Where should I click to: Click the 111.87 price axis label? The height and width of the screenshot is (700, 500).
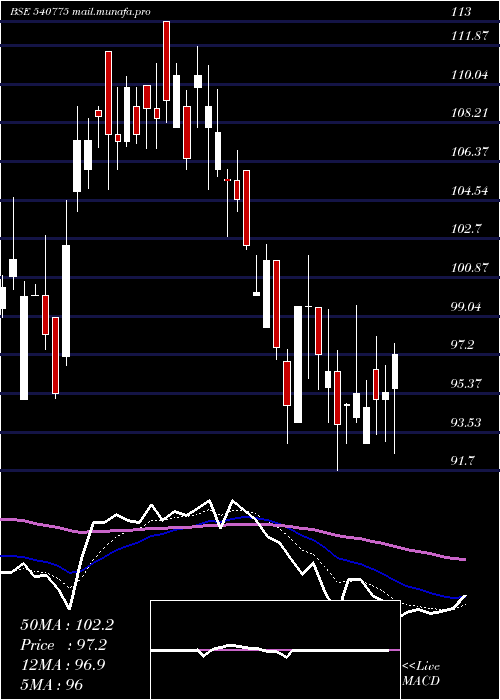tap(470, 37)
